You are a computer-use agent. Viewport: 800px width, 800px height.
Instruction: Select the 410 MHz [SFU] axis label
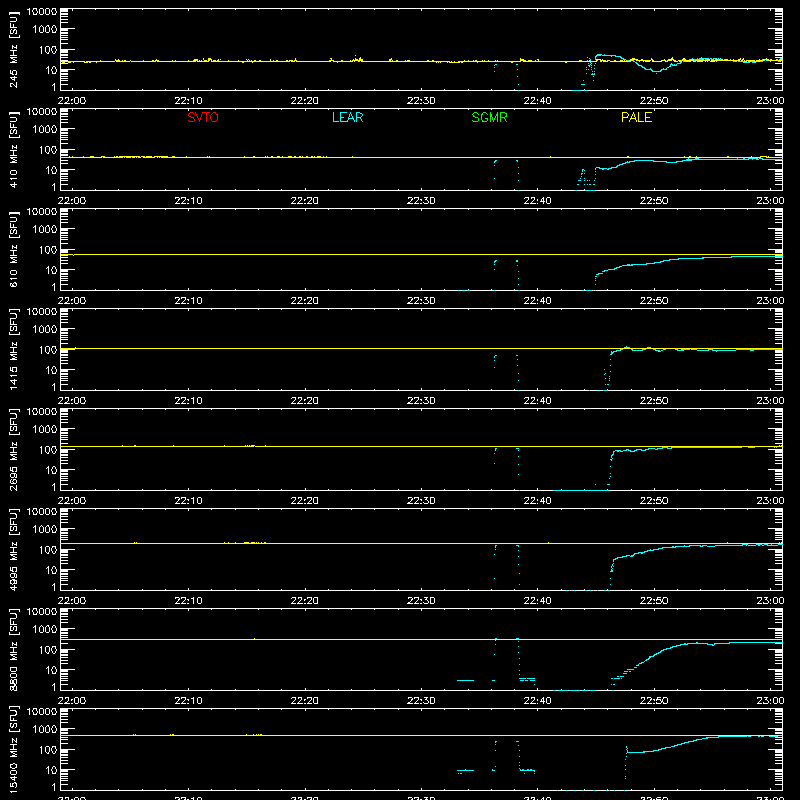click(14, 149)
